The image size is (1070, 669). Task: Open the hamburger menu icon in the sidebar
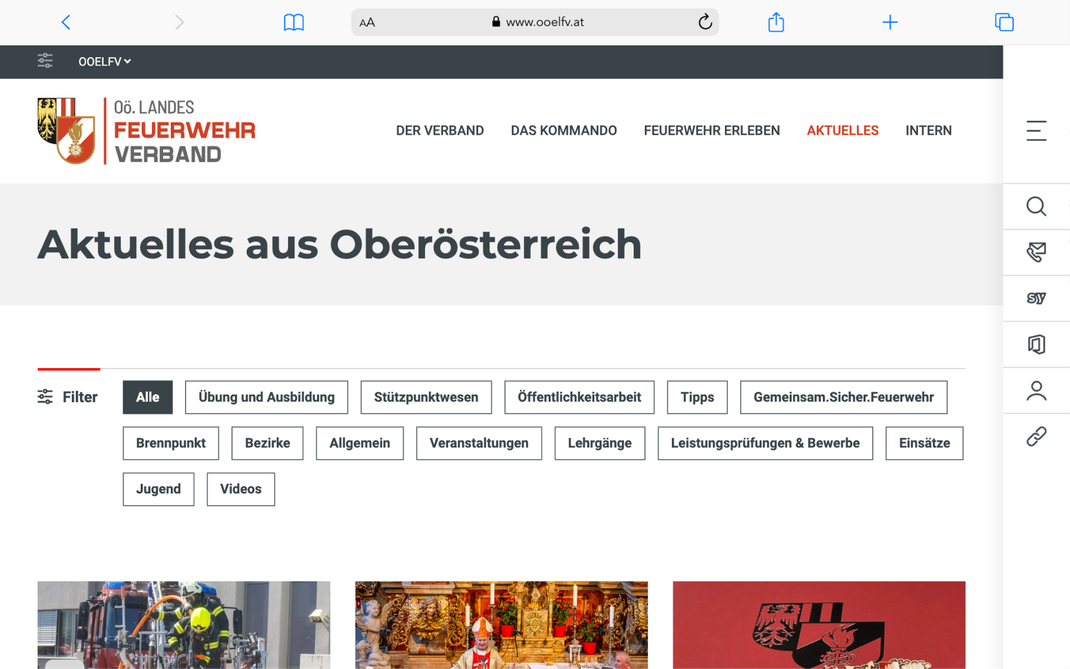click(1036, 130)
